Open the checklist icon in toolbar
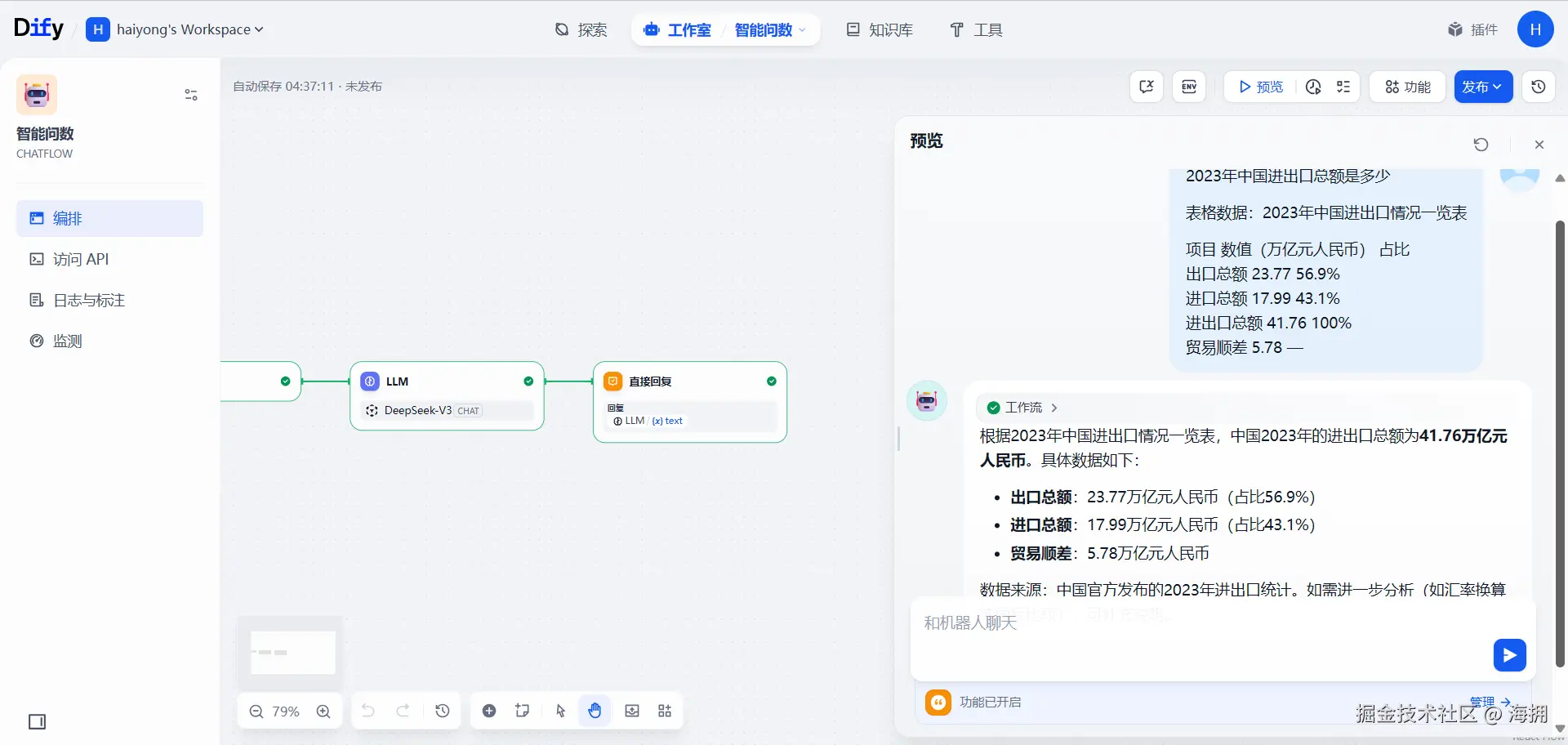Screen dimensions: 1568x745 [x=1343, y=87]
